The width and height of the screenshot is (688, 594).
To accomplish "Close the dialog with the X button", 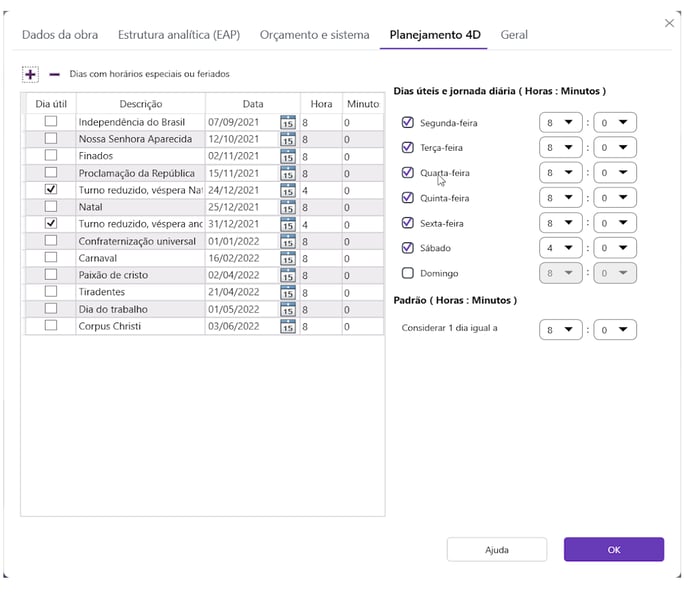I will [669, 23].
